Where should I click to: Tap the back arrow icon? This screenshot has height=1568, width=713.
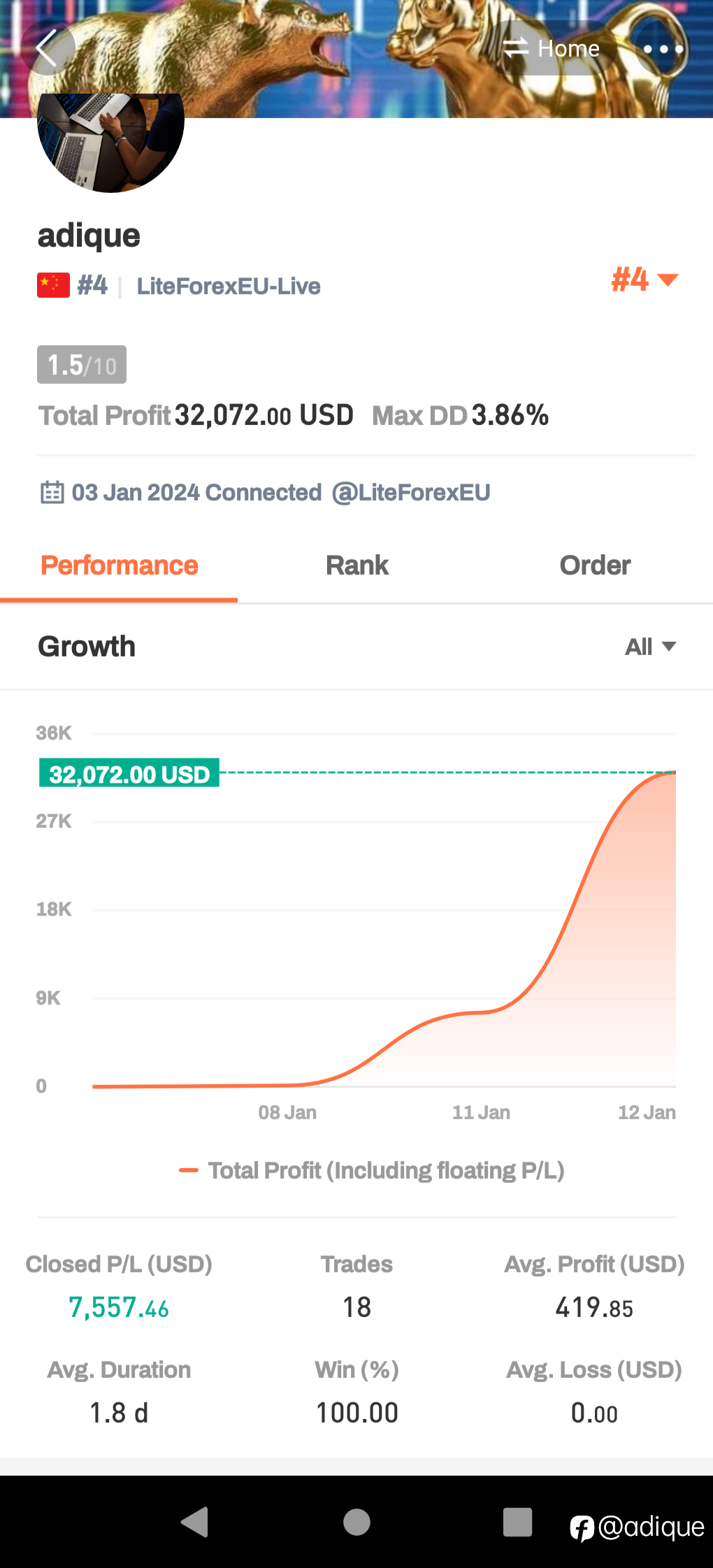pyautogui.click(x=47, y=49)
